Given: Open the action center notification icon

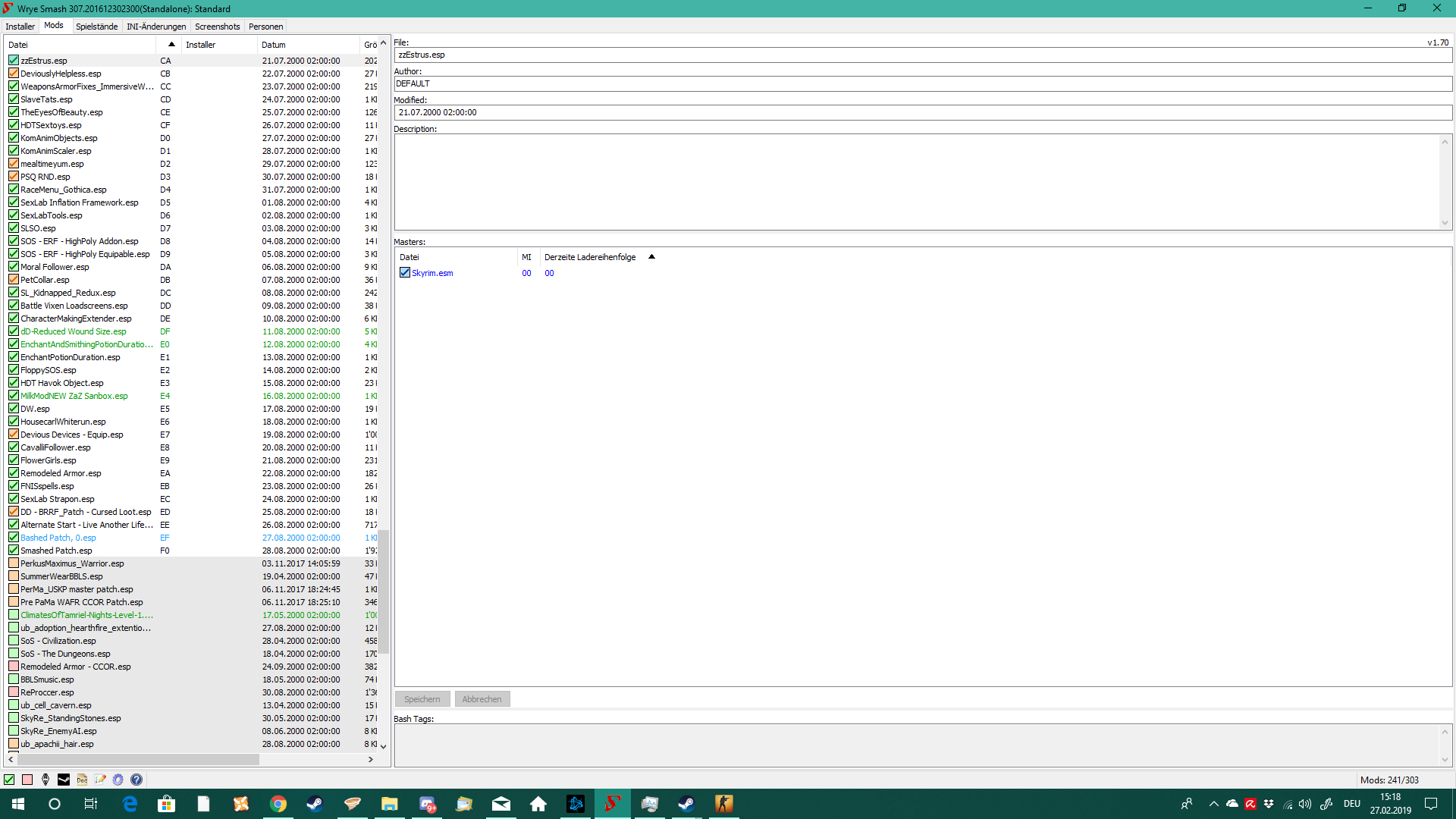Looking at the screenshot, I should [1431, 804].
